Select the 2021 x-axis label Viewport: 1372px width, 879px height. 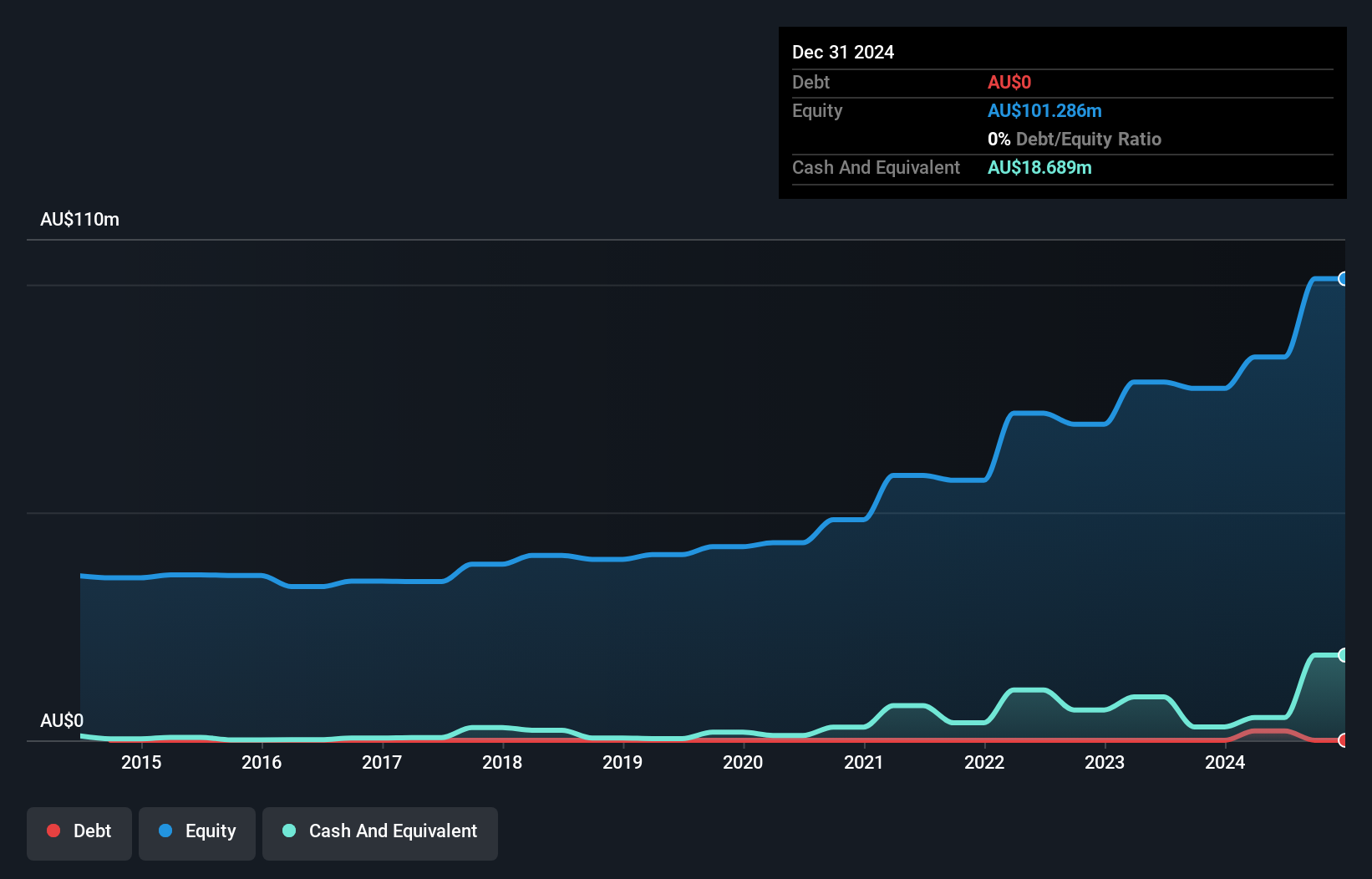864,762
